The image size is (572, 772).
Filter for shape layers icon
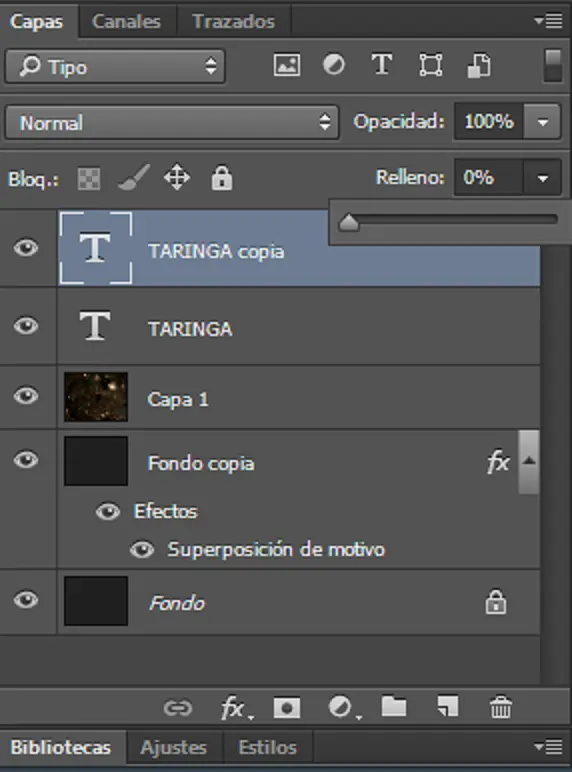tap(430, 65)
